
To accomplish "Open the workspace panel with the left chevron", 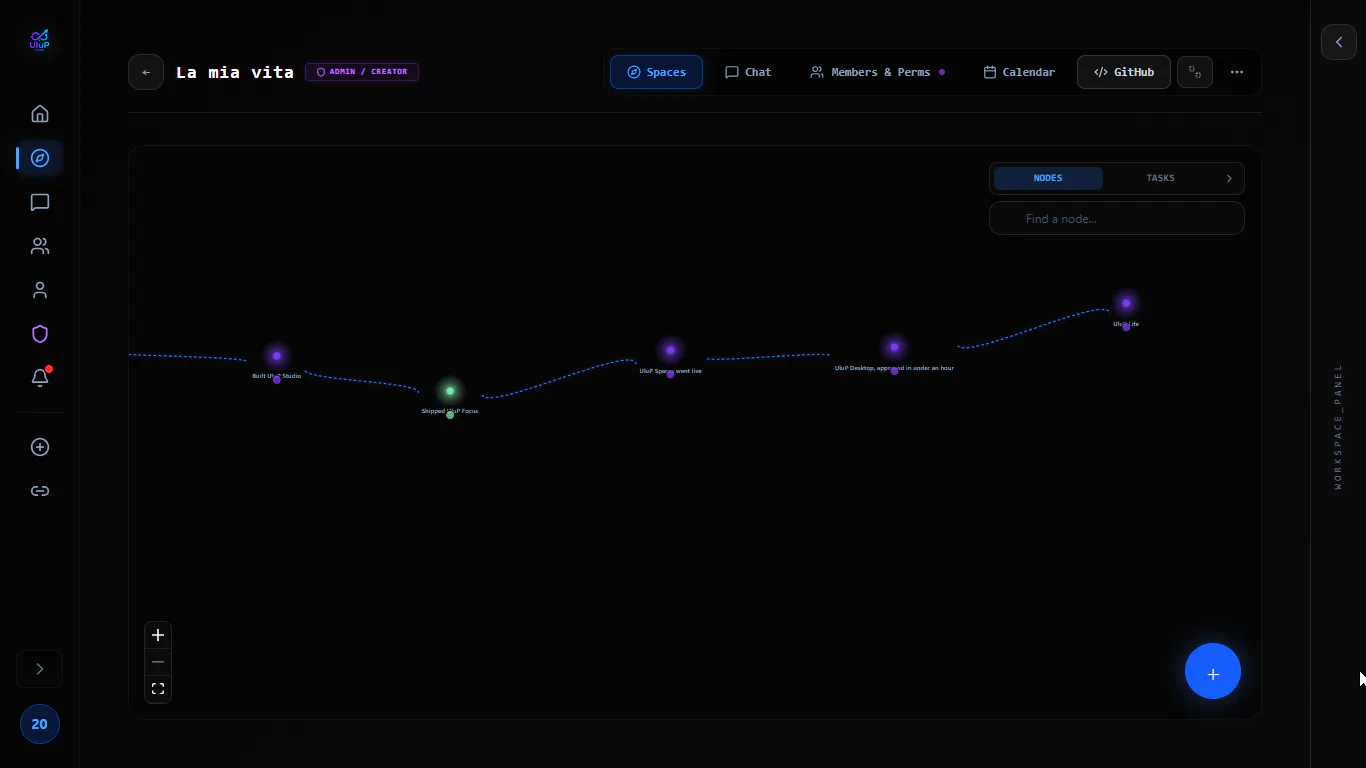I will pos(1339,42).
